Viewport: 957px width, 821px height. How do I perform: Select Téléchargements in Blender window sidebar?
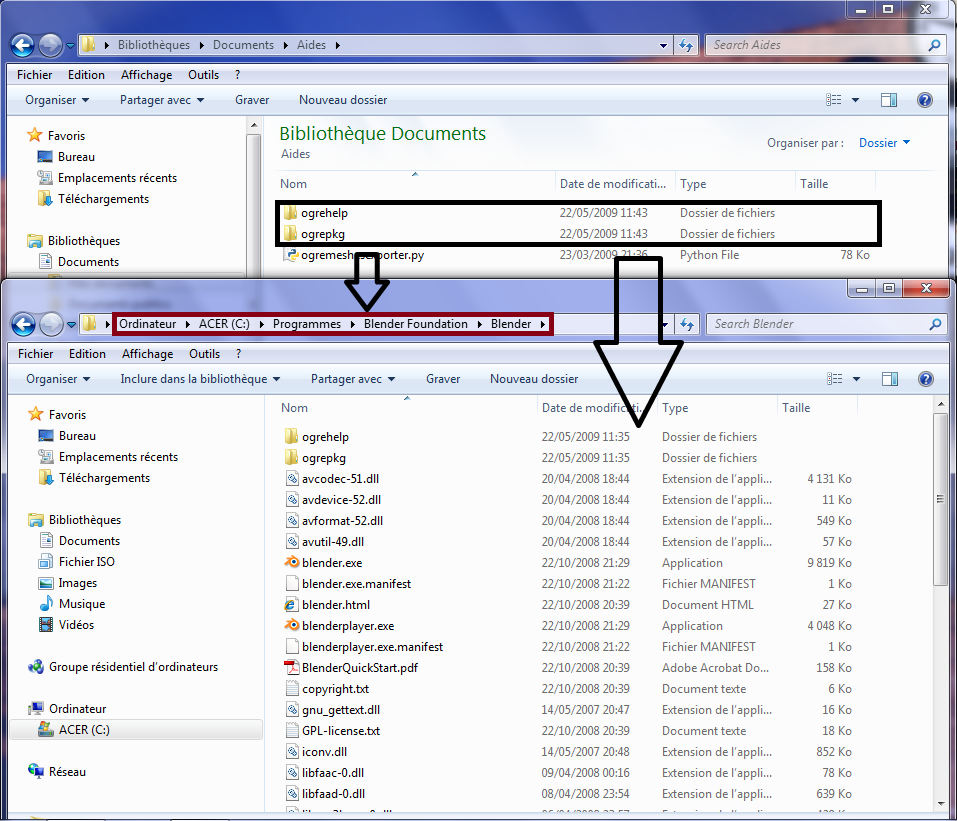click(104, 478)
